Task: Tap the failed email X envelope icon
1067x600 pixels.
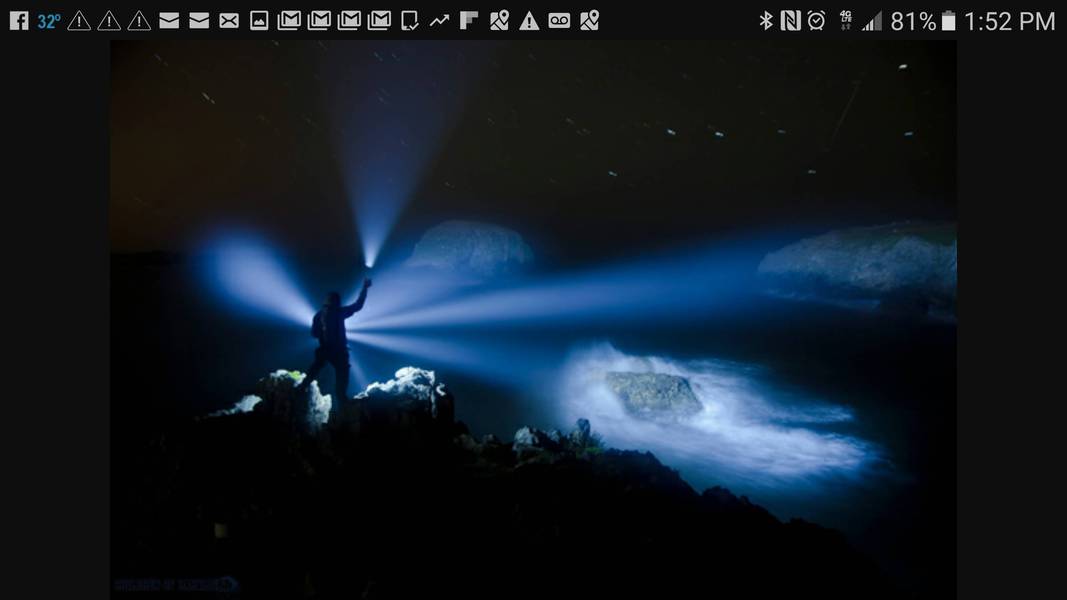Action: 229,20
